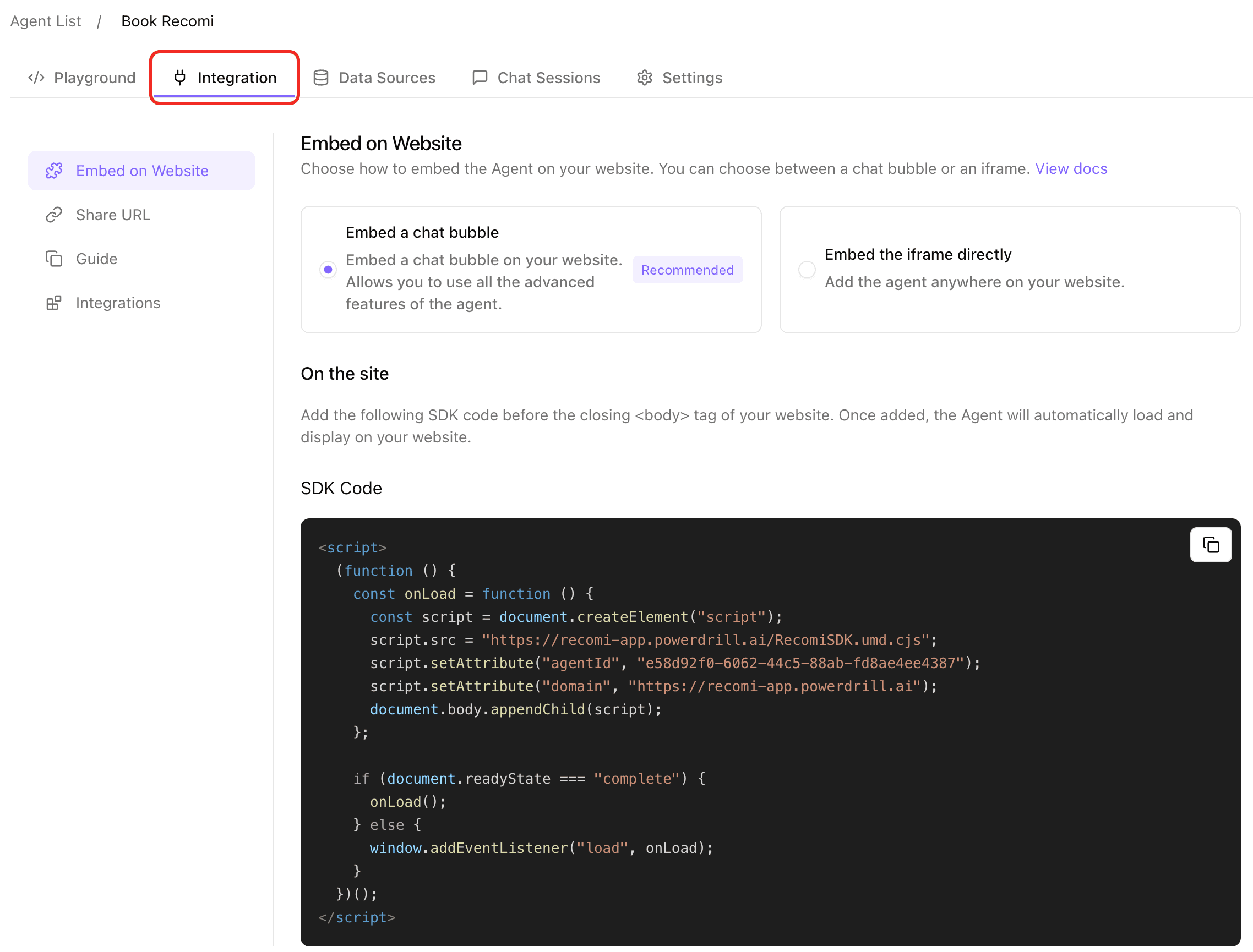The image size is (1253, 952).
Task: Click the Integration plug icon
Action: [179, 78]
